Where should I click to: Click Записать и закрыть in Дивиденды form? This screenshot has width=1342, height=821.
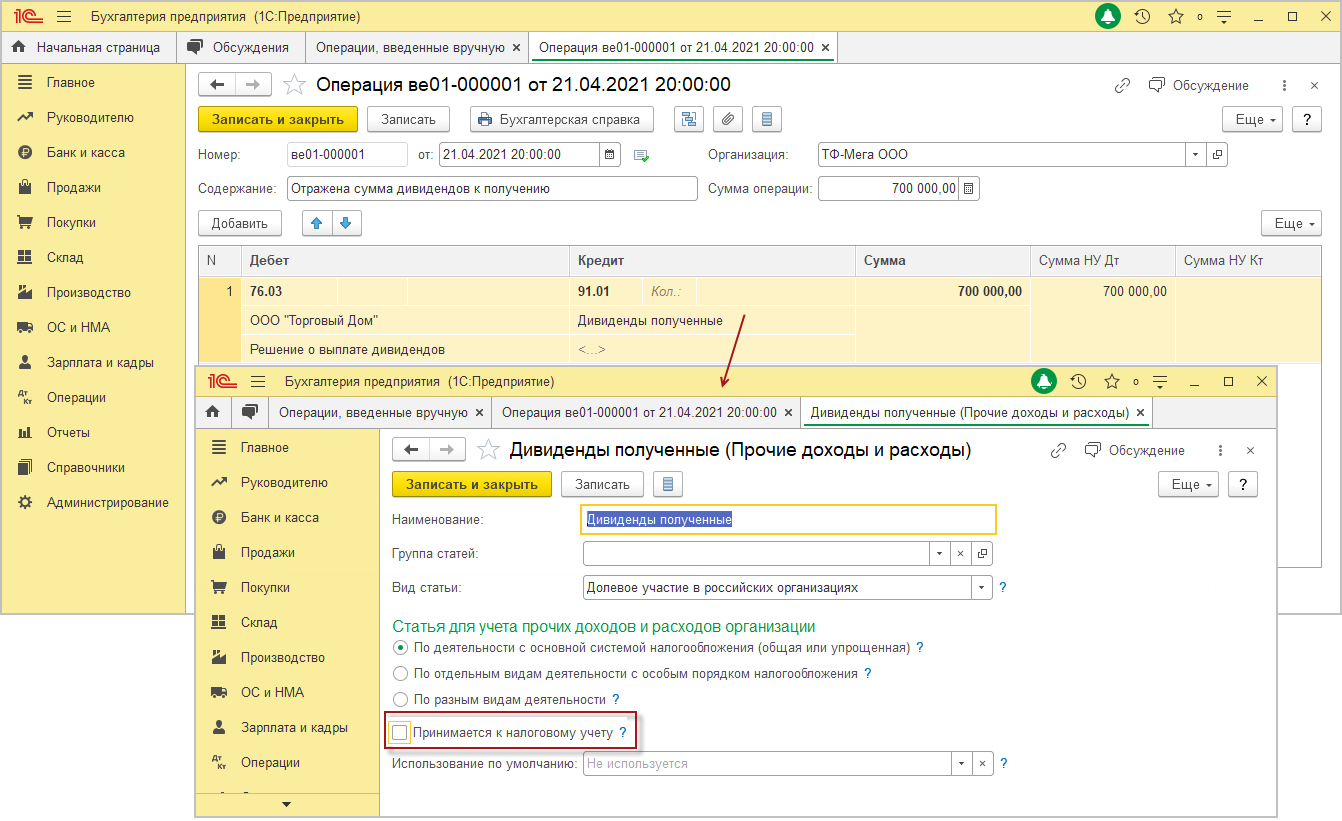[x=472, y=484]
